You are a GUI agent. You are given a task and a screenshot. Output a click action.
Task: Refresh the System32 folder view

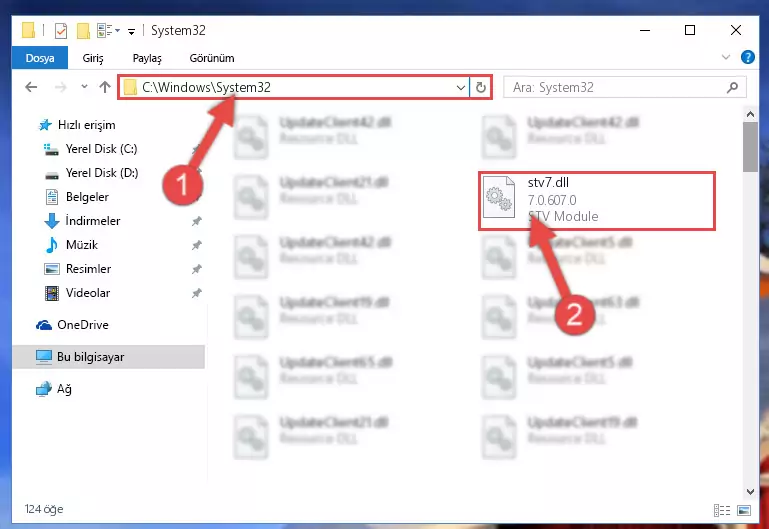[481, 88]
